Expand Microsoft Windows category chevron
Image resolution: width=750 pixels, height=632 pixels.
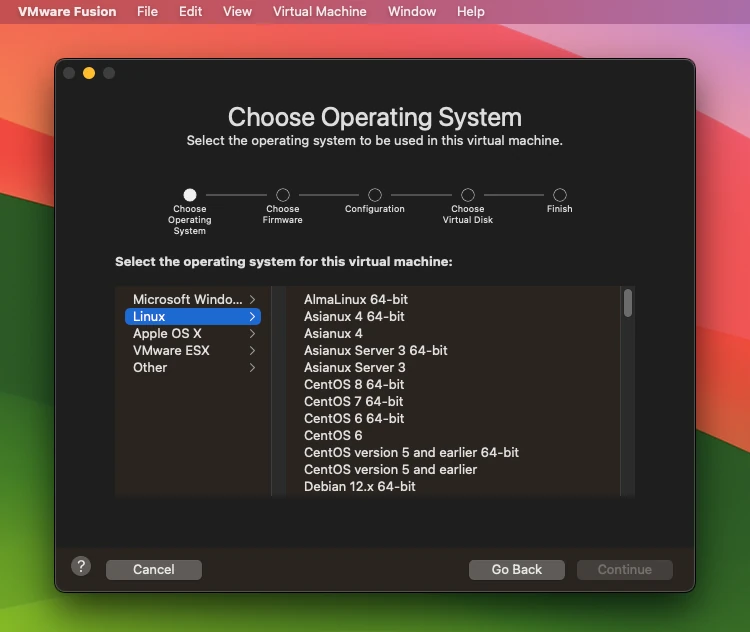coord(252,299)
